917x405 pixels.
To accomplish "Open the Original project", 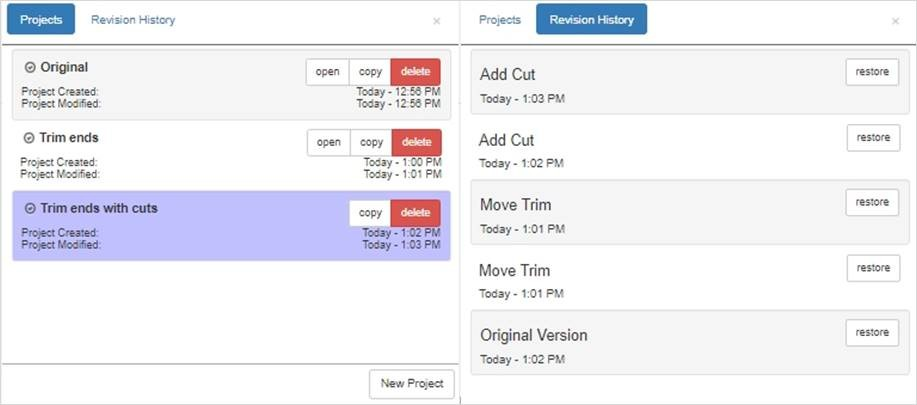I will [327, 72].
